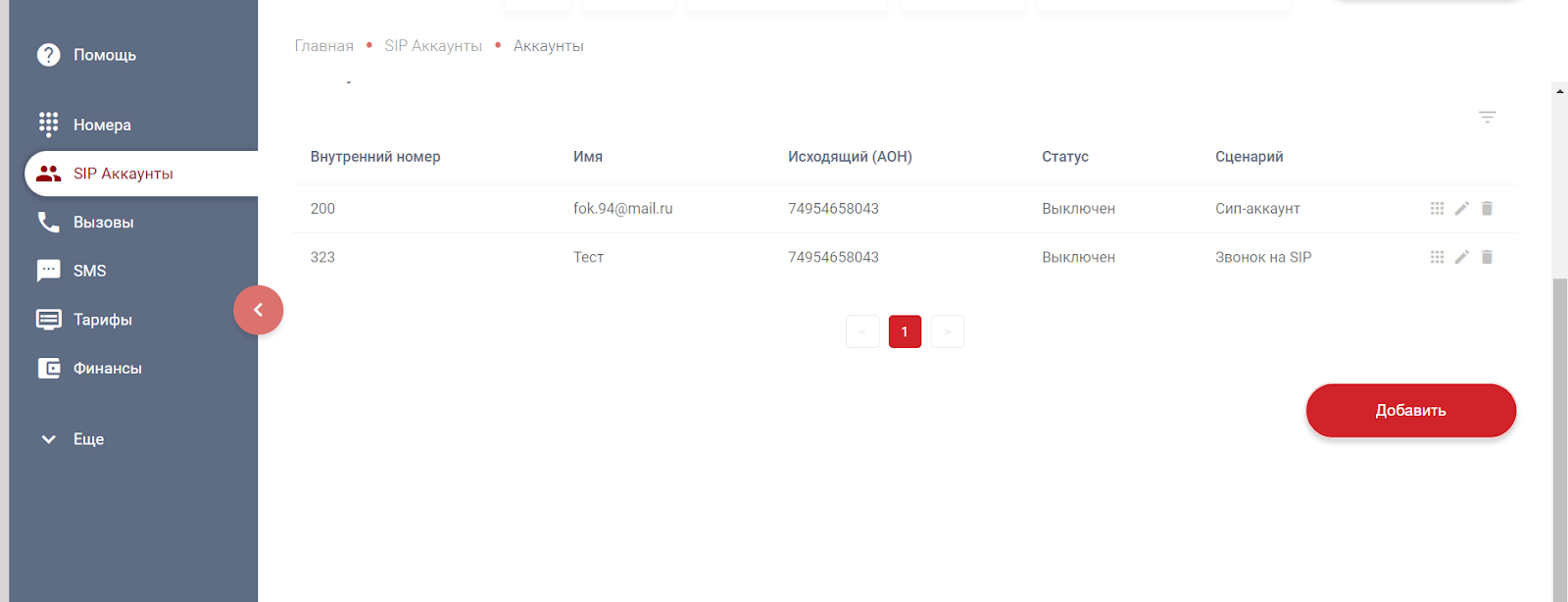
Task: Open the Вызовы menu item
Action: point(103,223)
